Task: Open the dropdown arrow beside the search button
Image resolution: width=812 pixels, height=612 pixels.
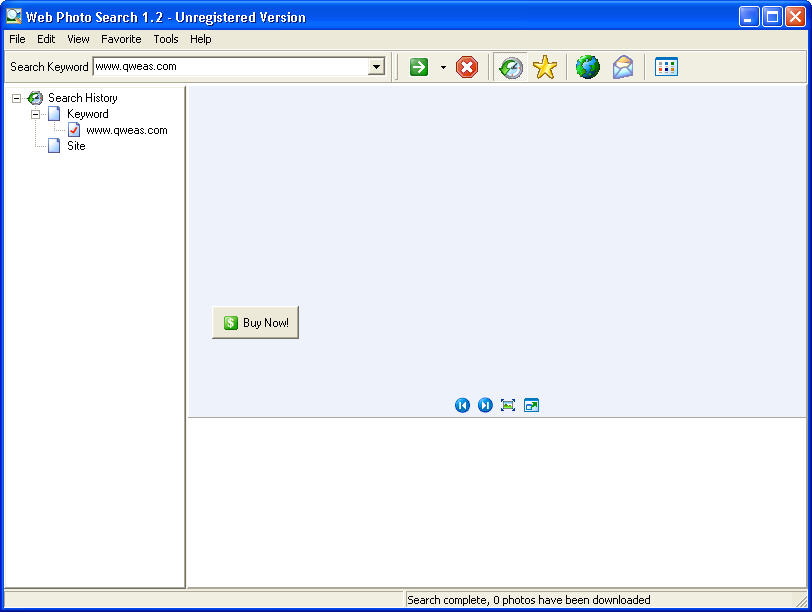Action: pyautogui.click(x=443, y=67)
